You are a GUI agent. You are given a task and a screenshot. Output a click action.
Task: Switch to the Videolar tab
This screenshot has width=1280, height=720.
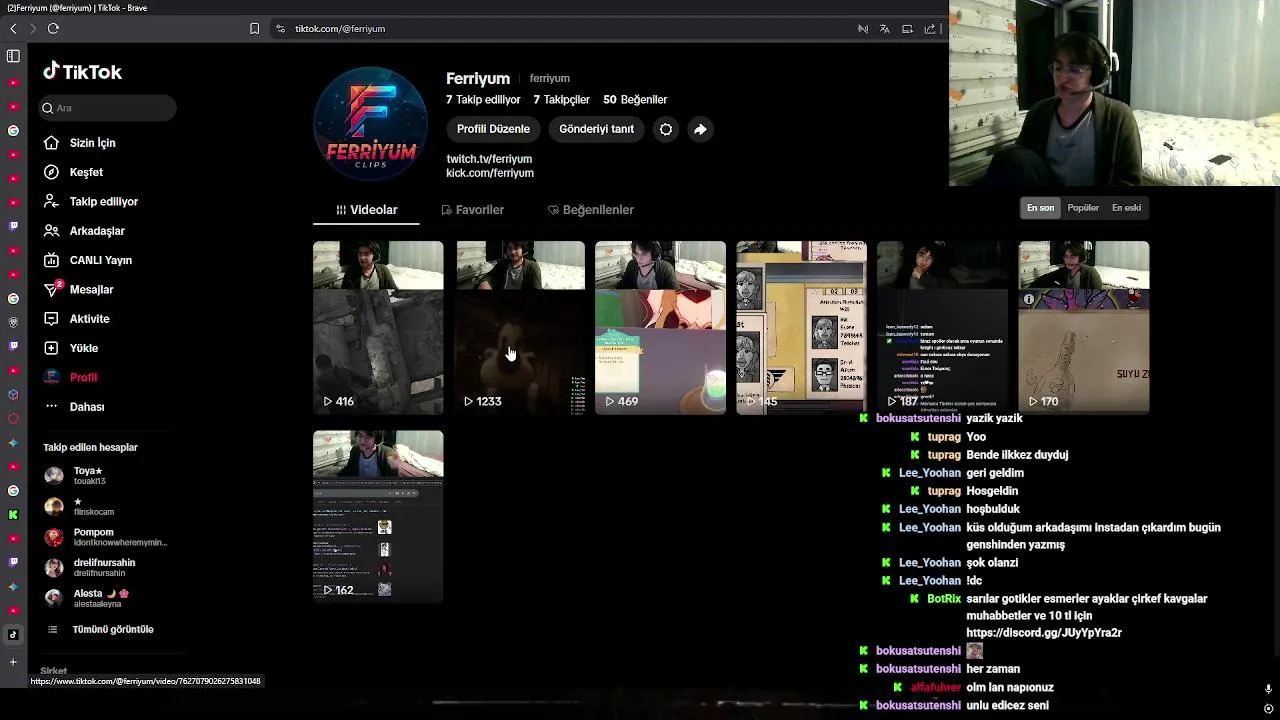367,210
